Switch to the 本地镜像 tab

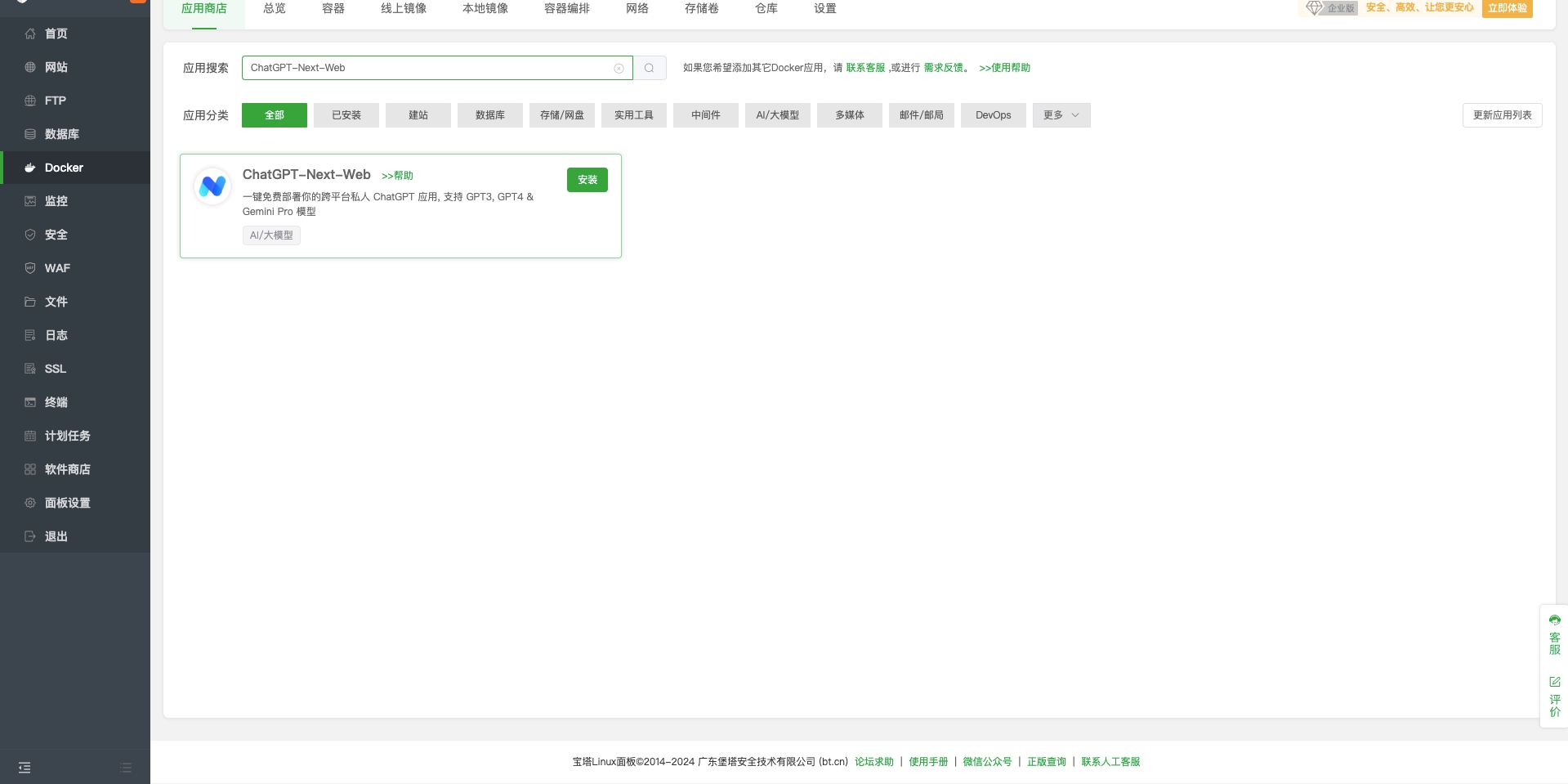pyautogui.click(x=485, y=8)
